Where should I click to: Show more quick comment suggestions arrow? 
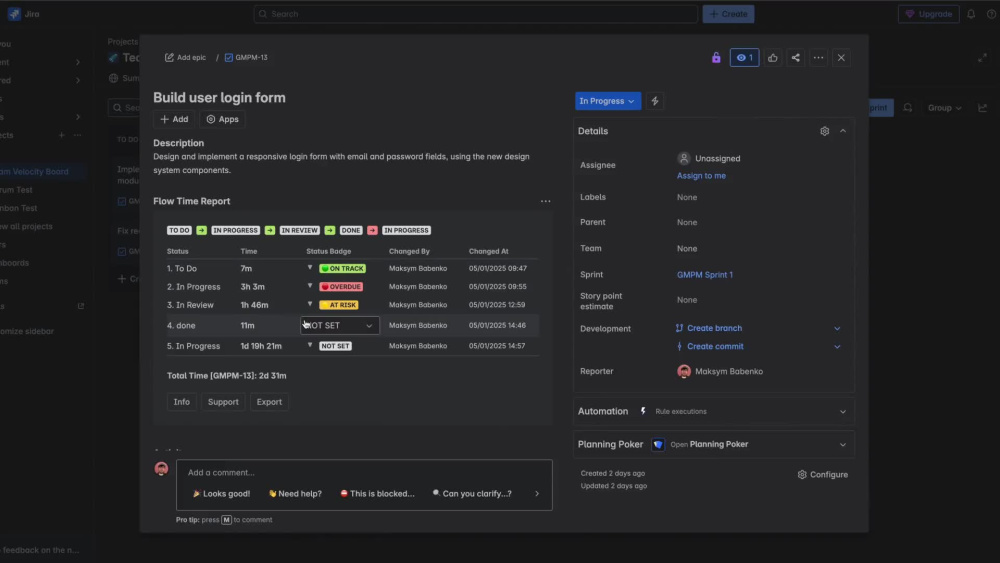[537, 494]
